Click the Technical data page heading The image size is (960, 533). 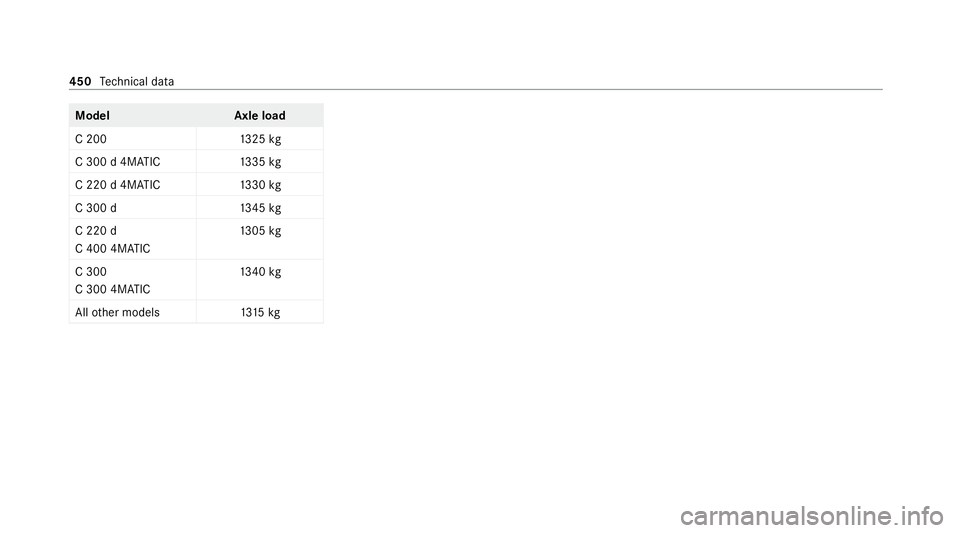[137, 81]
